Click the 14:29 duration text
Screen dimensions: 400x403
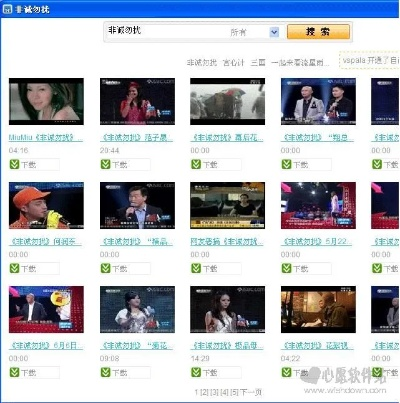click(x=200, y=359)
